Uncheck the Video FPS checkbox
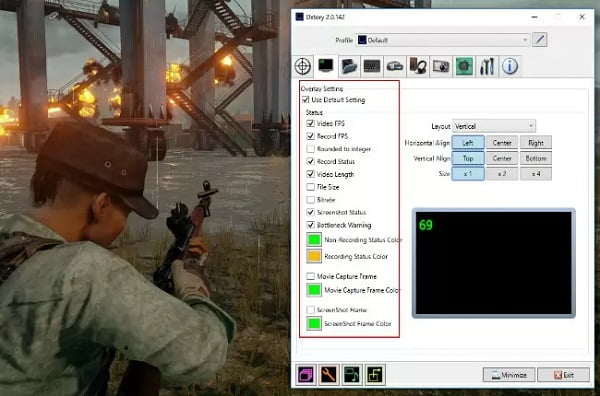The height and width of the screenshot is (396, 600). (311, 124)
